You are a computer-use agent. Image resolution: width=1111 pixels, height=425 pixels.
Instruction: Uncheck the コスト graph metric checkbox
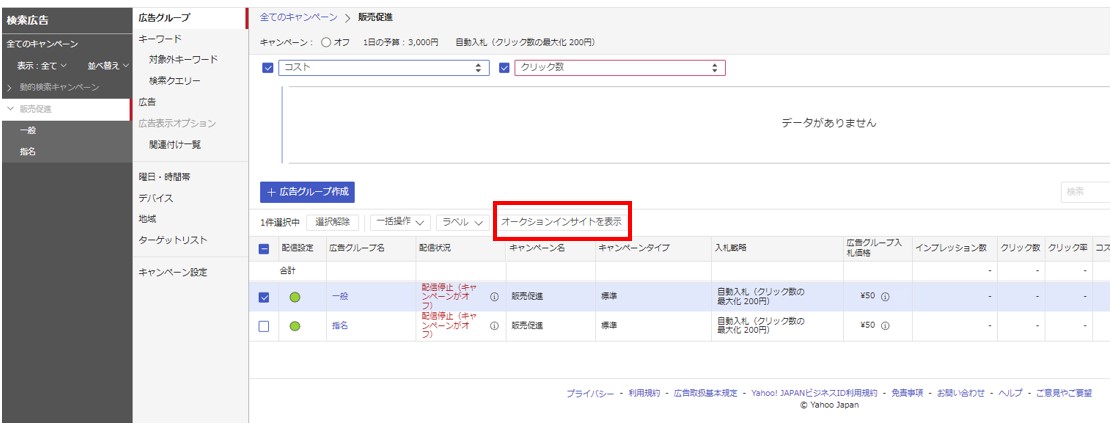(x=268, y=68)
